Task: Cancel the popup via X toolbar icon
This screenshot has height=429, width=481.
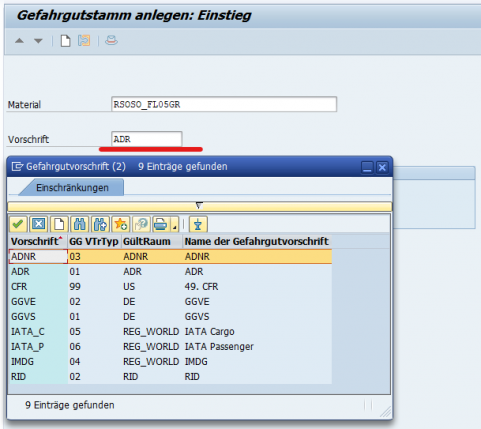Action: (x=38, y=224)
